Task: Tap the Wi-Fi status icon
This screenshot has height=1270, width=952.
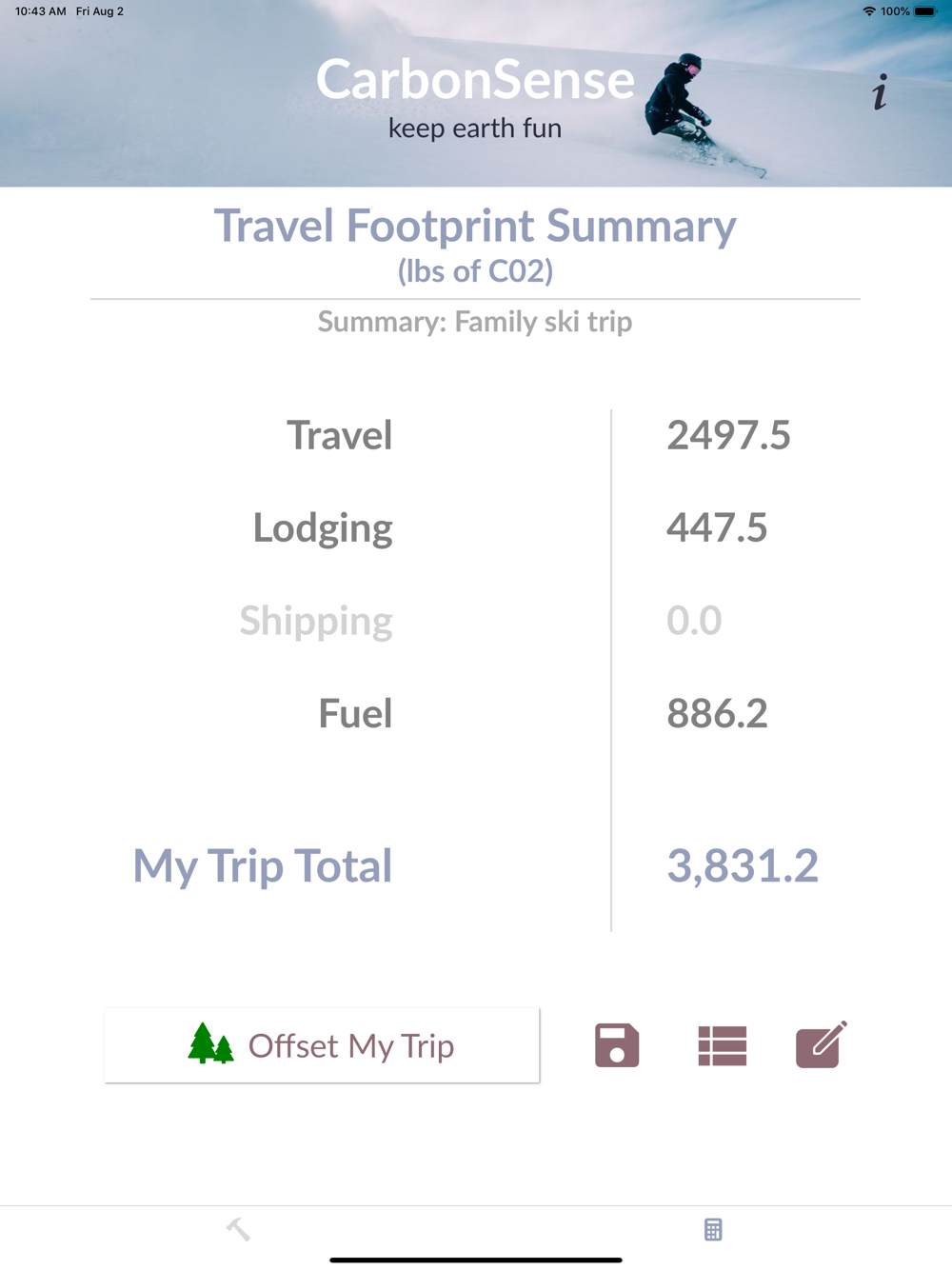Action: pyautogui.click(x=868, y=11)
